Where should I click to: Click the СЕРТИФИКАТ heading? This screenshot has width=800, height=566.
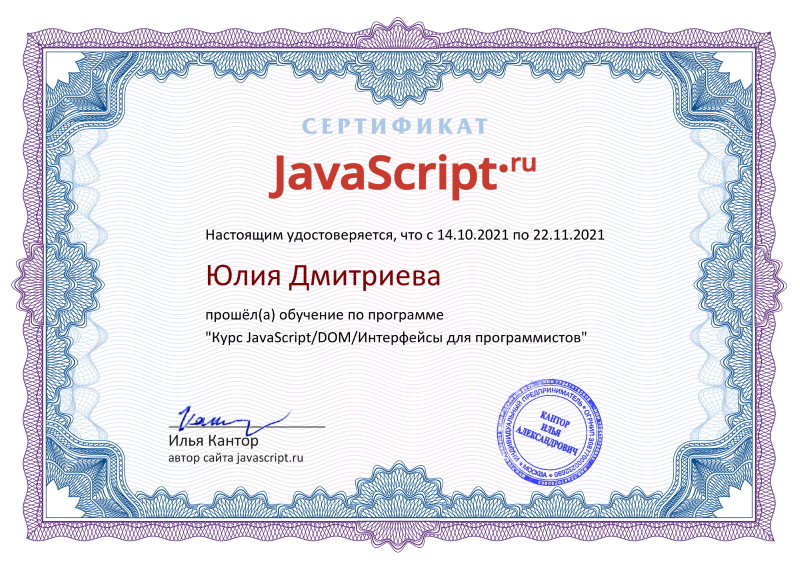click(394, 126)
